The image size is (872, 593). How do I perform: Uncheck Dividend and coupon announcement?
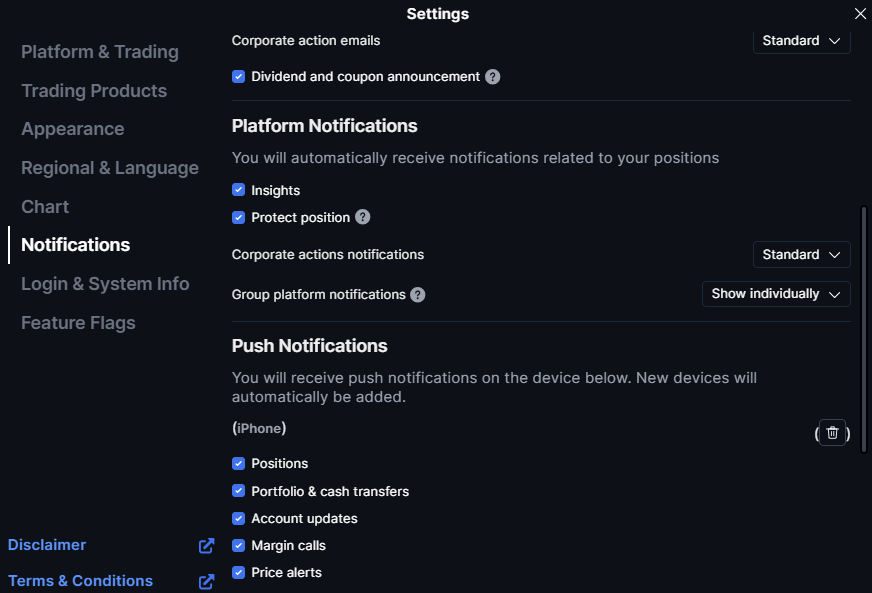(238, 77)
